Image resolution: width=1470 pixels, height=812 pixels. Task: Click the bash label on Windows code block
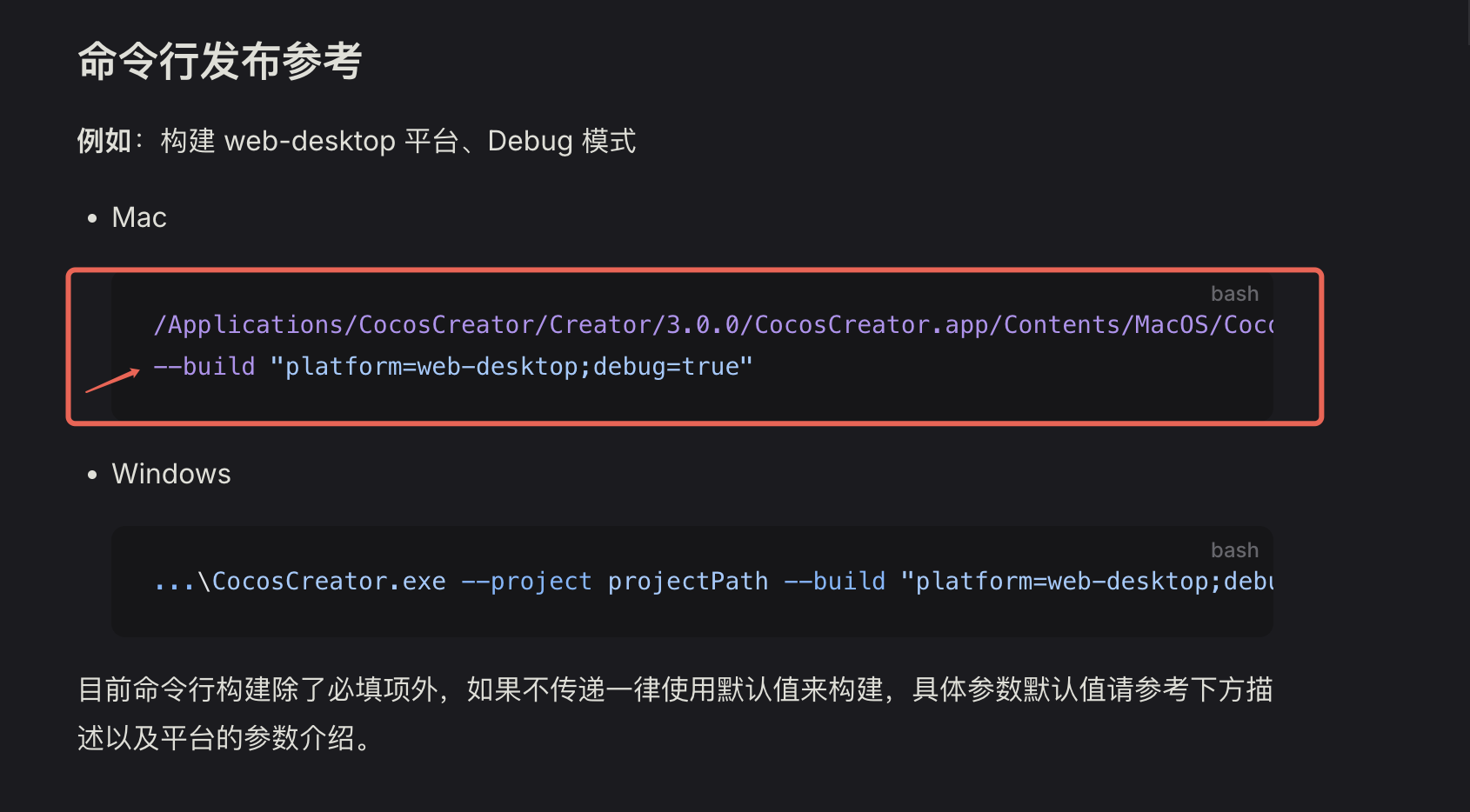[x=1234, y=550]
